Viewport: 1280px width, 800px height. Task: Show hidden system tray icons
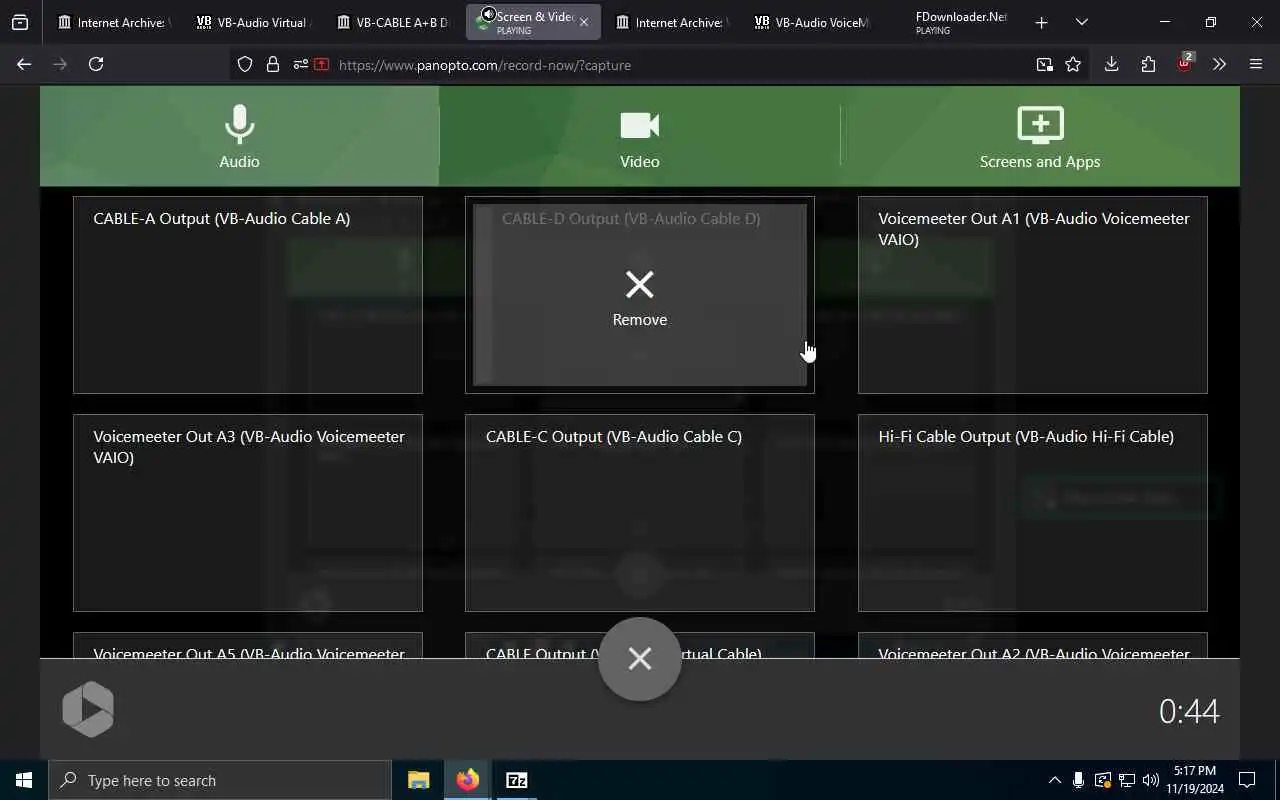(x=1054, y=780)
